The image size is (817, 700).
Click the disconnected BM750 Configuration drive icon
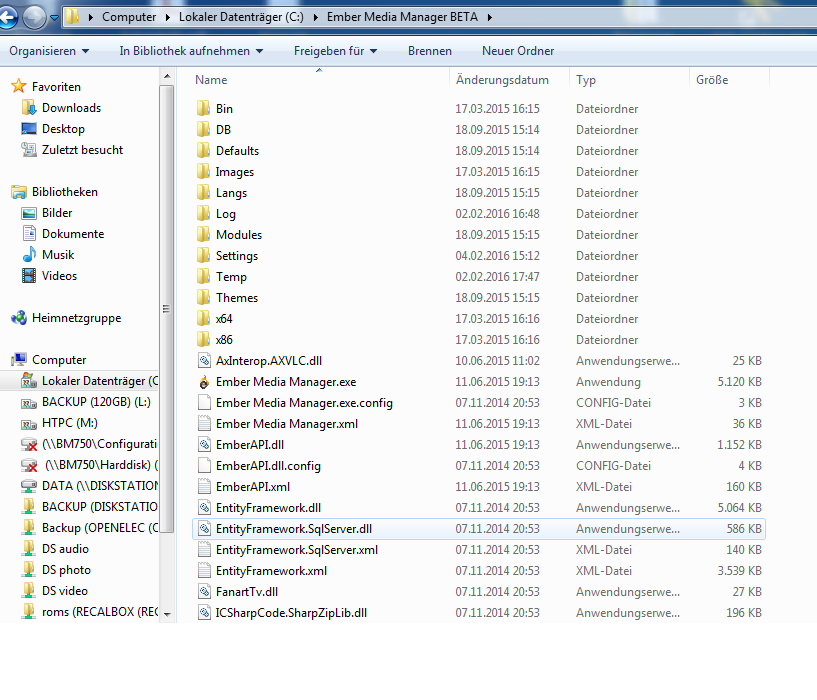29,444
